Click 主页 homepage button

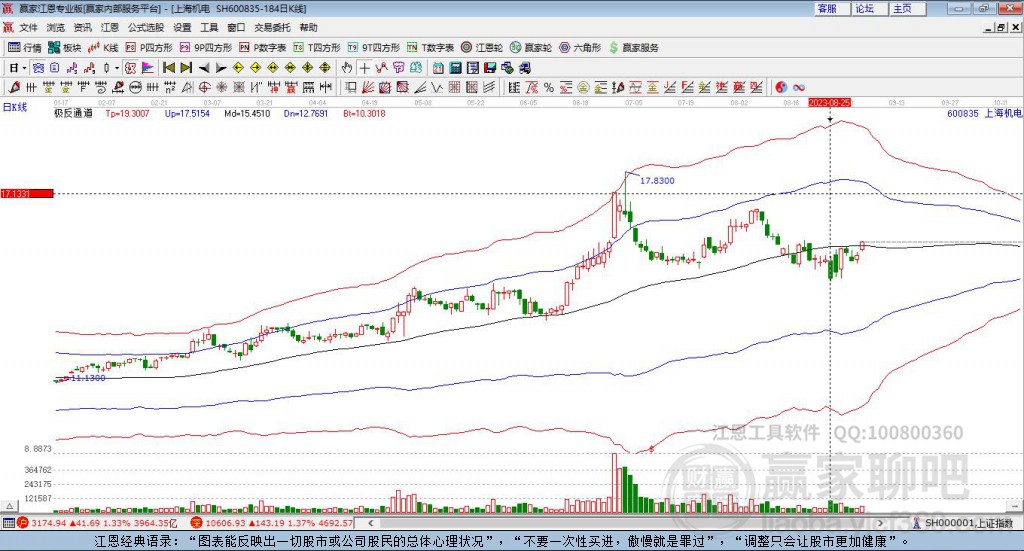coord(908,8)
